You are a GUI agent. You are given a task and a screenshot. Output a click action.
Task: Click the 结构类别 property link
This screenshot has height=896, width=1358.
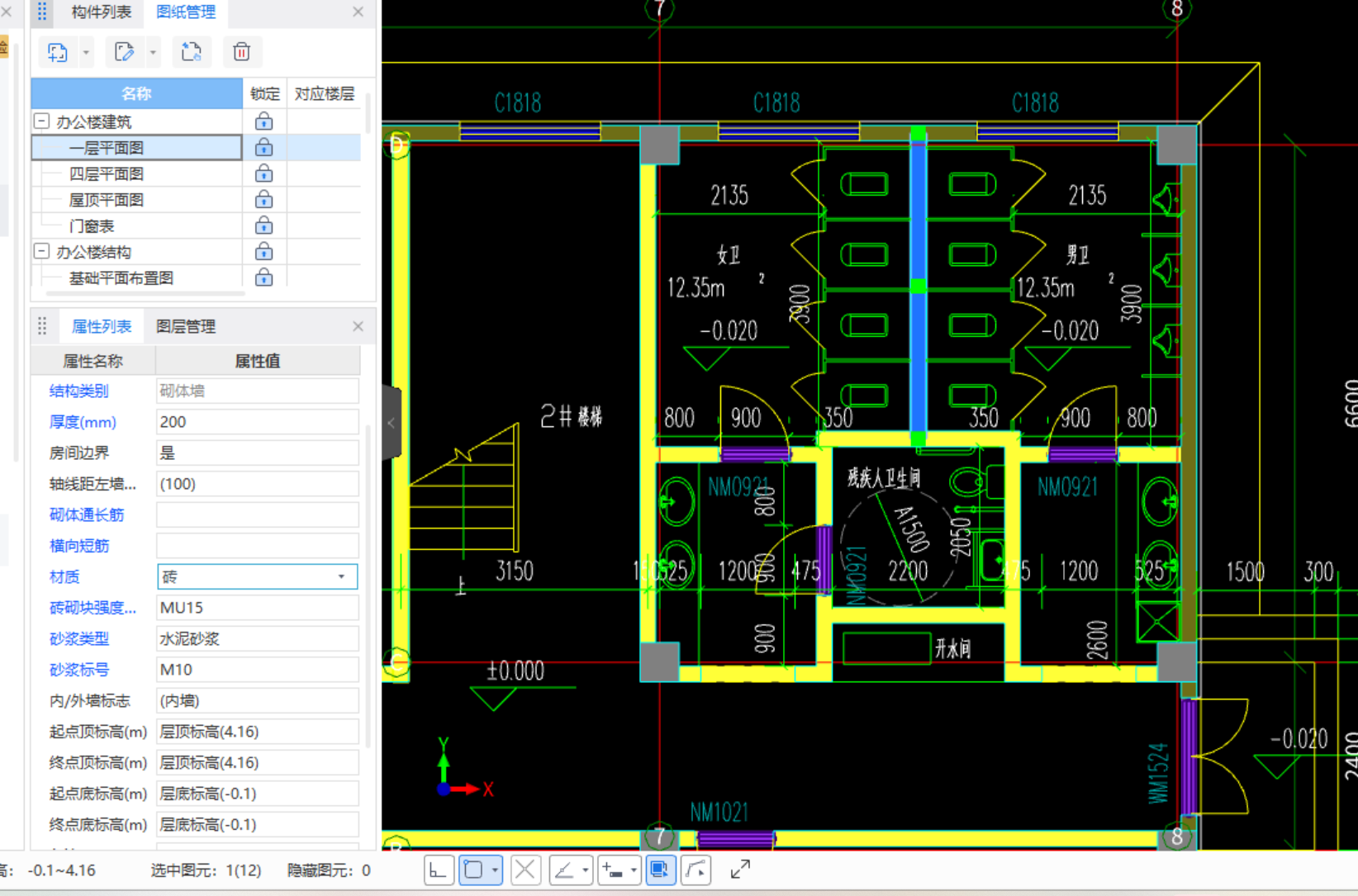78,391
